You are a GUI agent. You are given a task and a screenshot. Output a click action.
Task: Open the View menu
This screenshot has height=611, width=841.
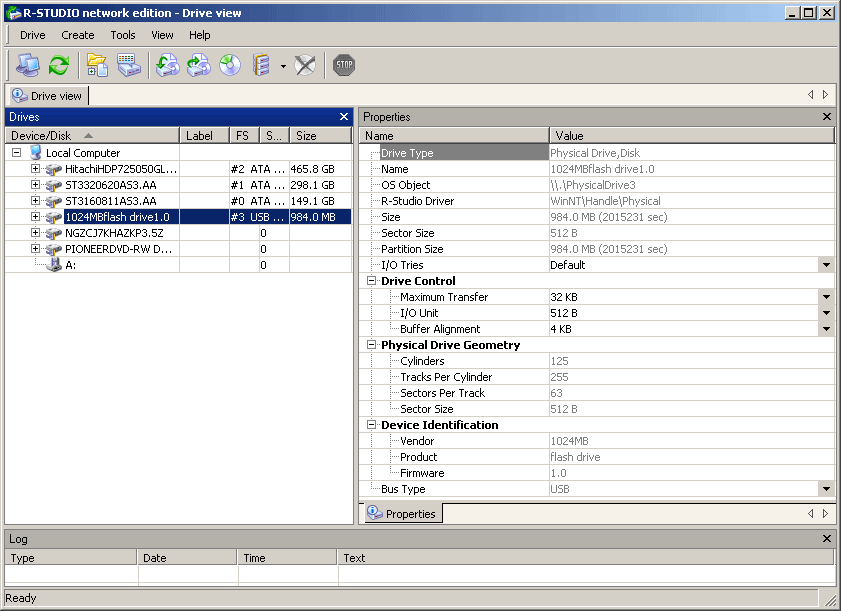coord(162,35)
